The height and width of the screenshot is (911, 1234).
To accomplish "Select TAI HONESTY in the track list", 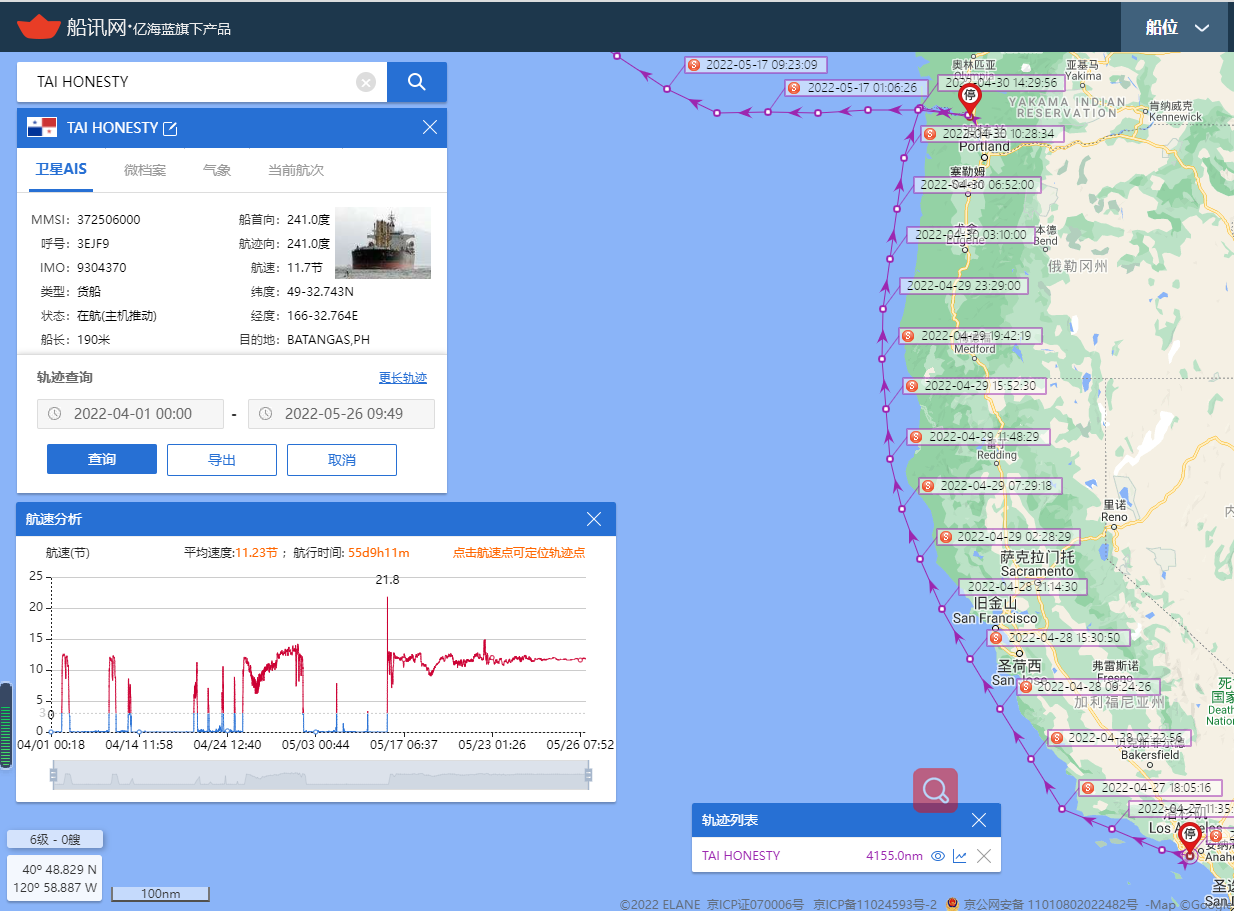I will tap(741, 856).
